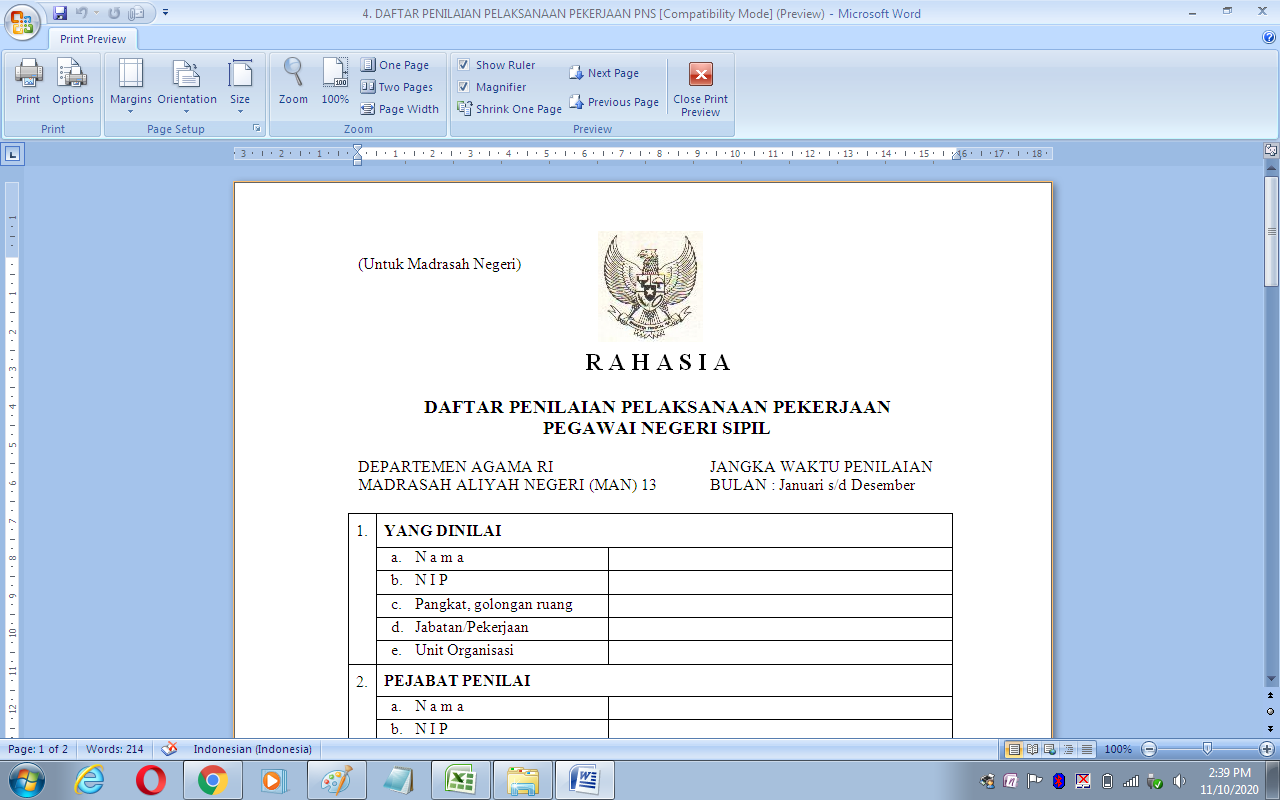The image size is (1280, 800).
Task: Toggle Show Ruler off
Action: pyautogui.click(x=464, y=64)
